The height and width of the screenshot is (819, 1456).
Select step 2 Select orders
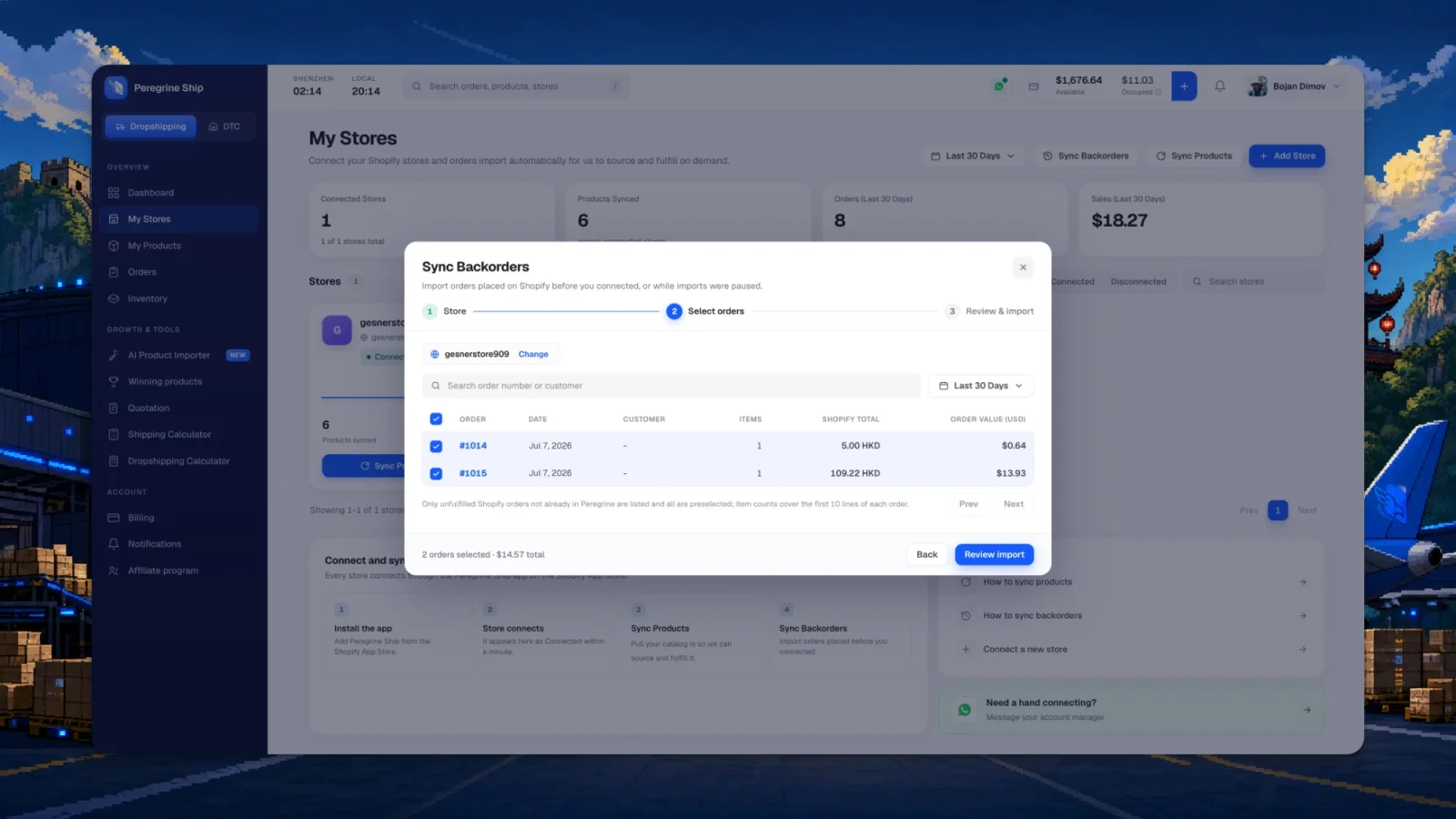[x=705, y=311]
